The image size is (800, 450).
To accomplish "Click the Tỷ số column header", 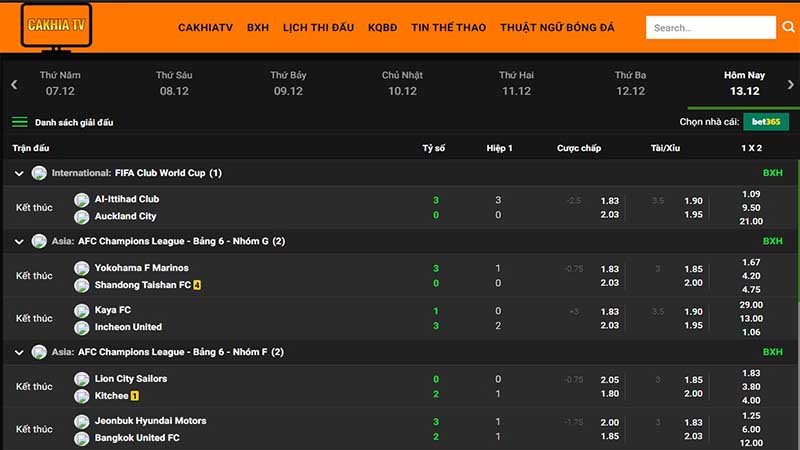I will [434, 148].
